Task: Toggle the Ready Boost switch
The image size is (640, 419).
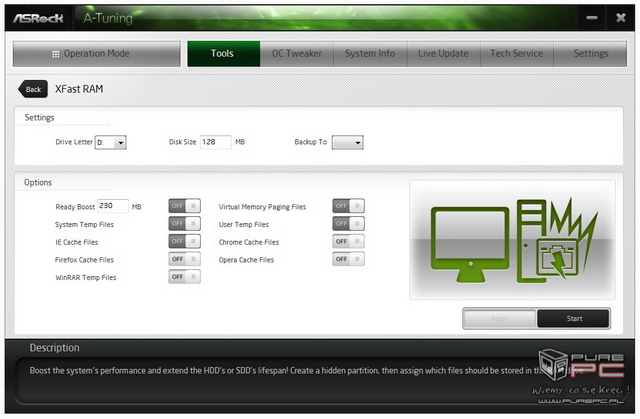Action: (184, 206)
